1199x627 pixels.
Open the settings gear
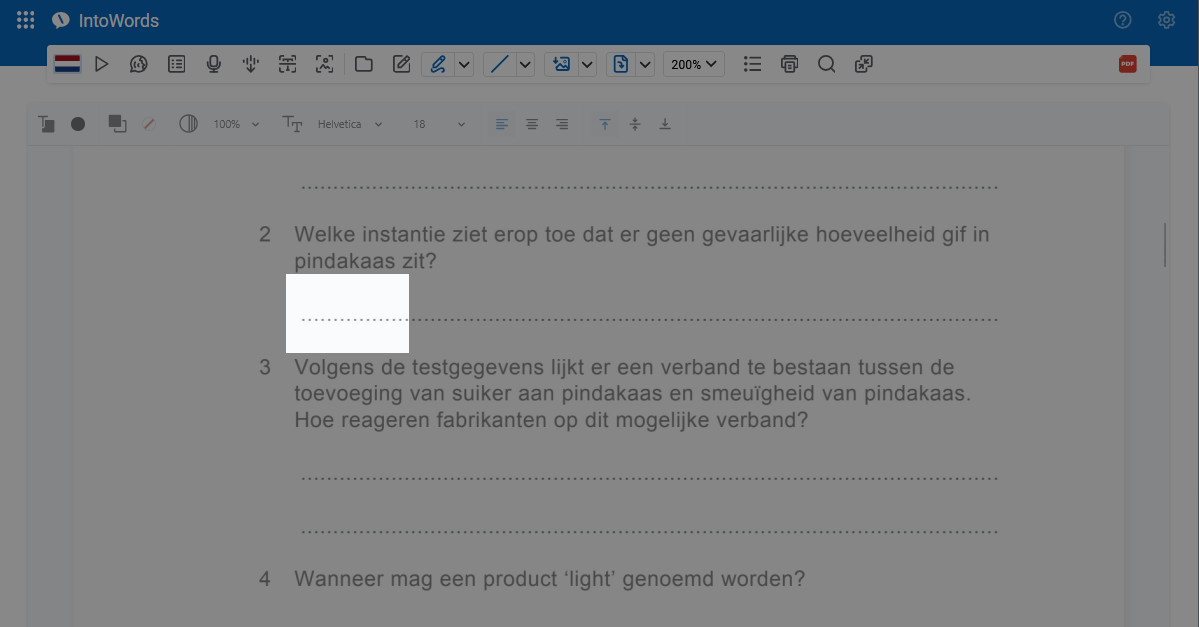coord(1166,20)
